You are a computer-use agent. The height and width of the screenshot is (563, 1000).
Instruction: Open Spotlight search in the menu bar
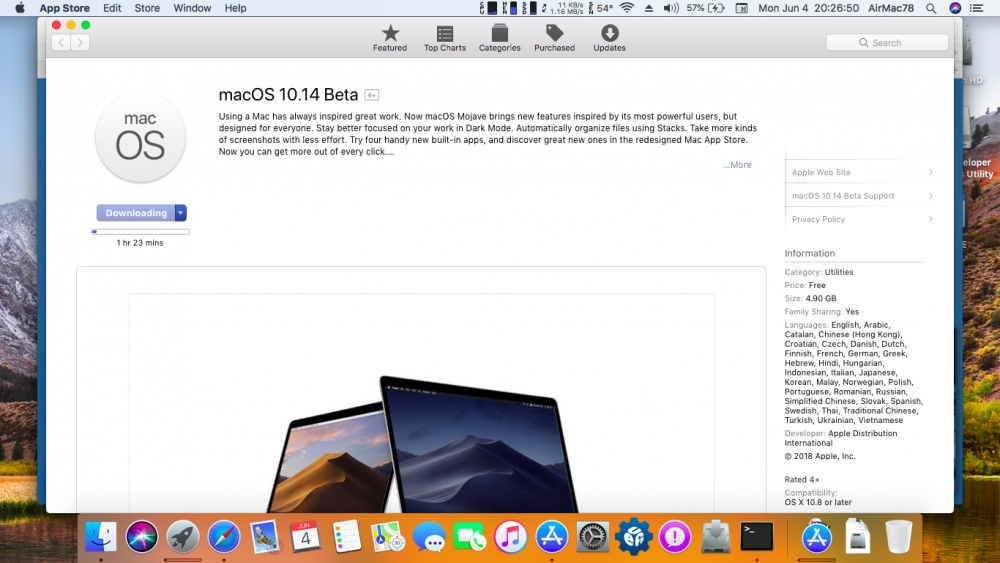[931, 8]
